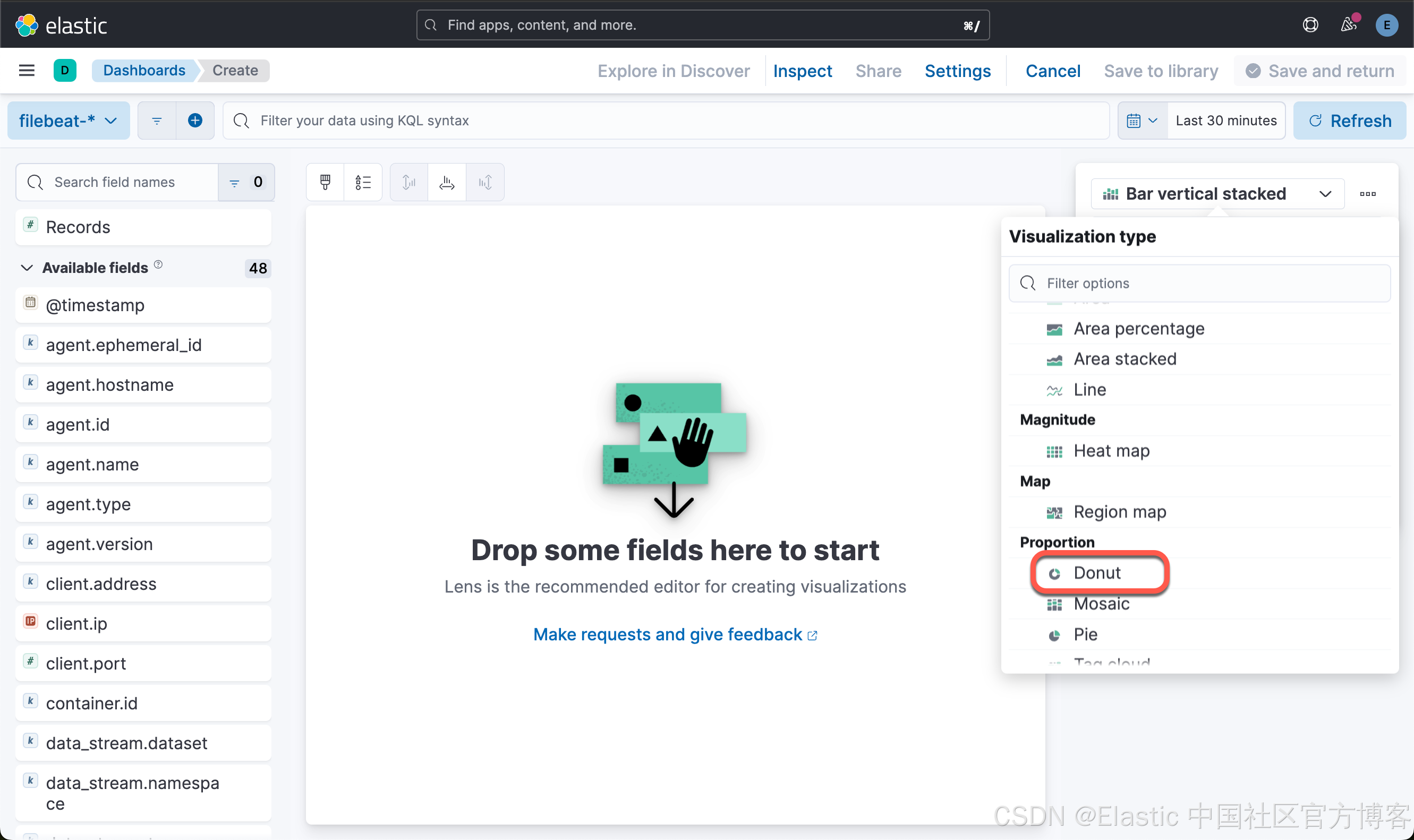Focus the KQL filter query input

coord(666,121)
